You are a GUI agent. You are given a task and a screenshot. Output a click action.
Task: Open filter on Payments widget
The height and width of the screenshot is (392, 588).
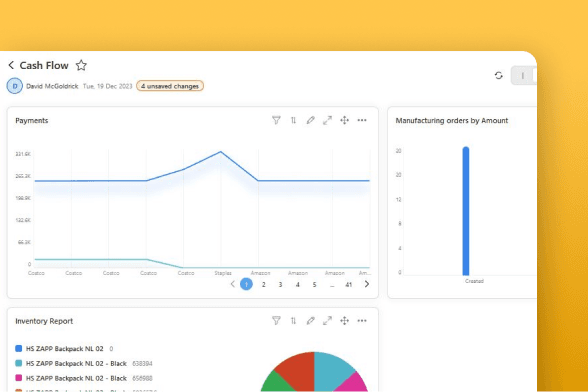click(276, 120)
